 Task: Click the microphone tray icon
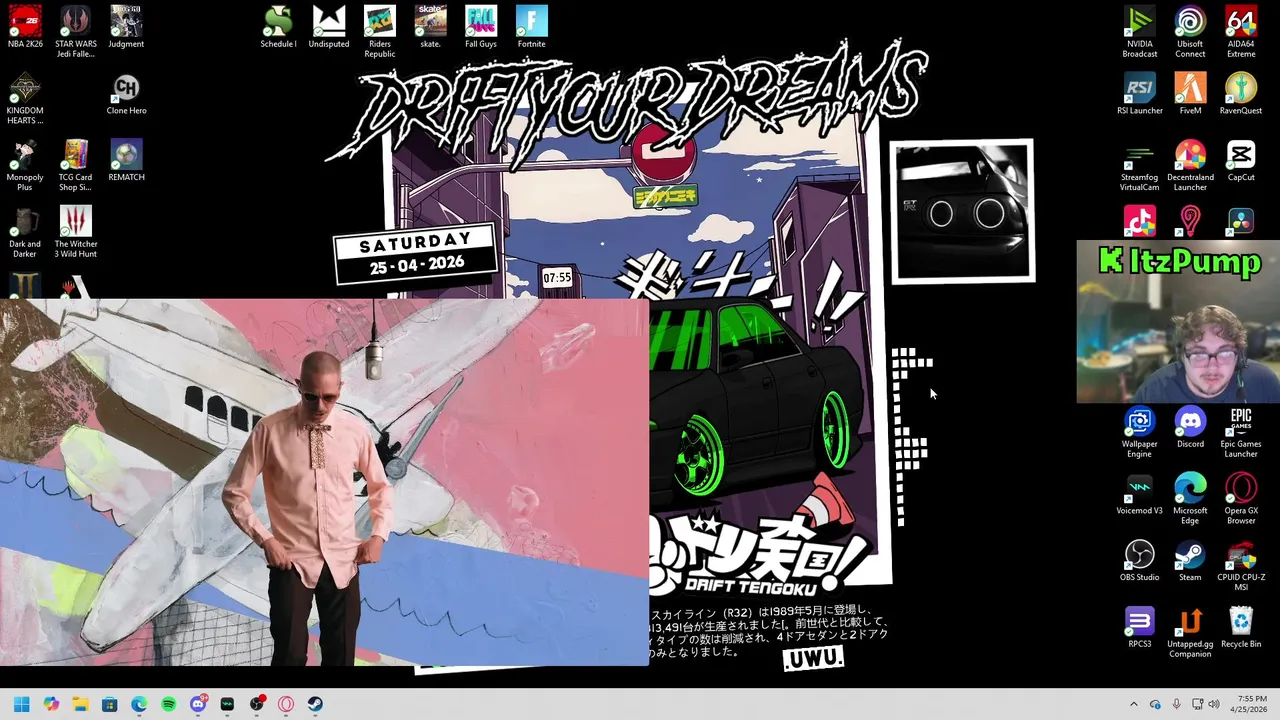pos(1176,704)
